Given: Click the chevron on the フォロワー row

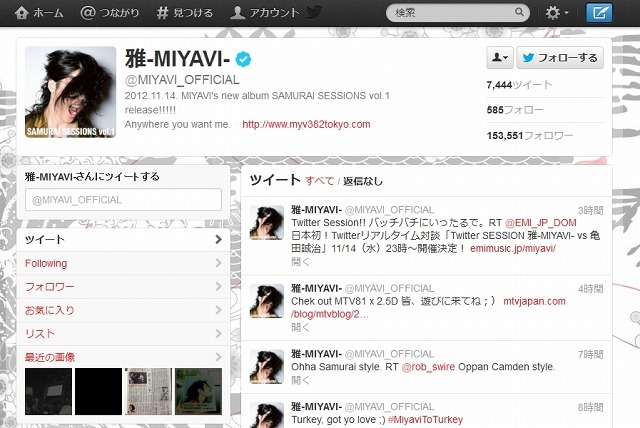Looking at the screenshot, I should click(218, 287).
